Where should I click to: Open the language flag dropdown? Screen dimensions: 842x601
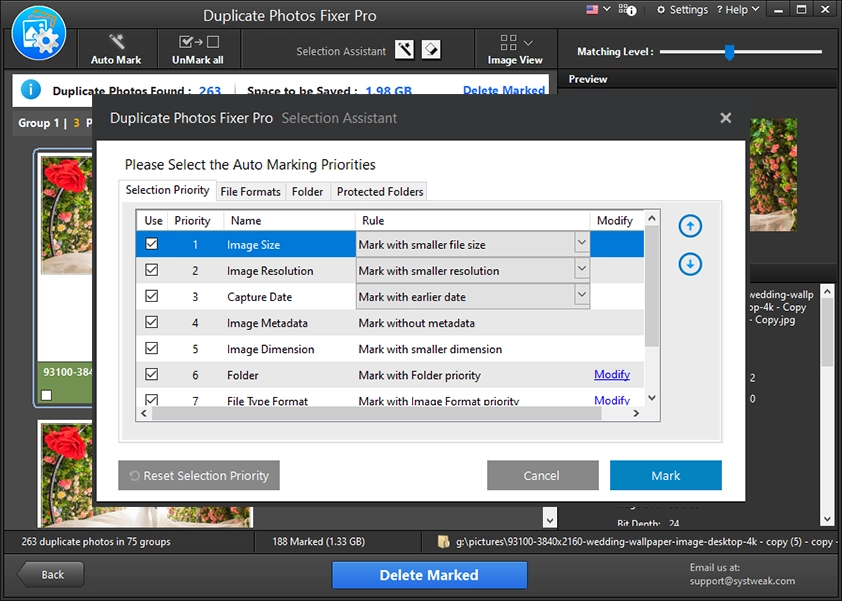pyautogui.click(x=598, y=9)
